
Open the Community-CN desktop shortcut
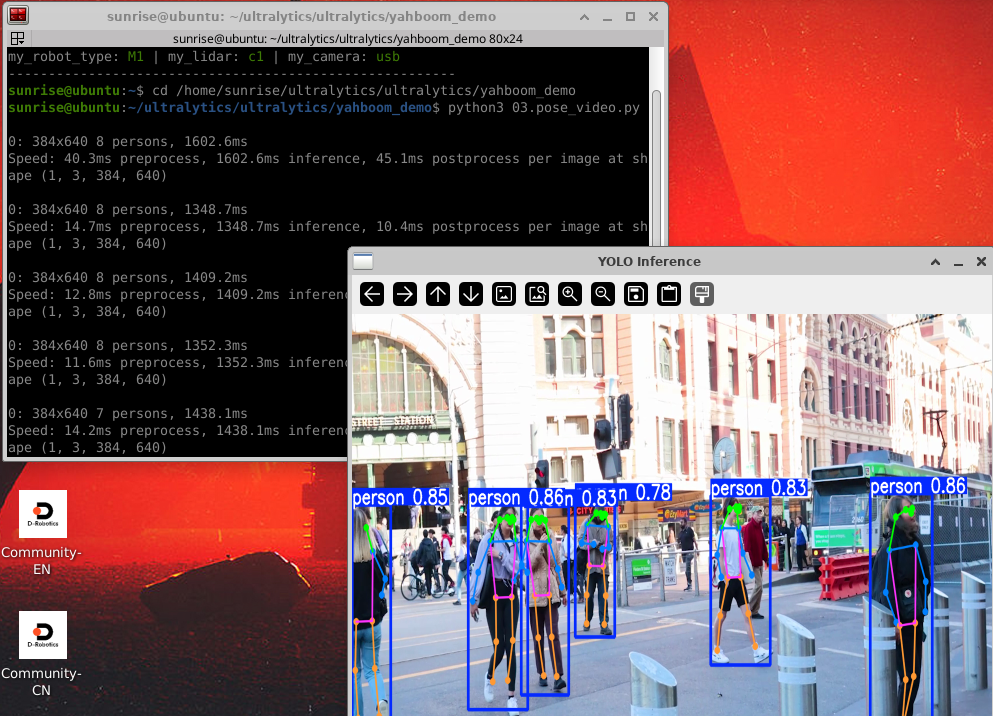pyautogui.click(x=42, y=654)
